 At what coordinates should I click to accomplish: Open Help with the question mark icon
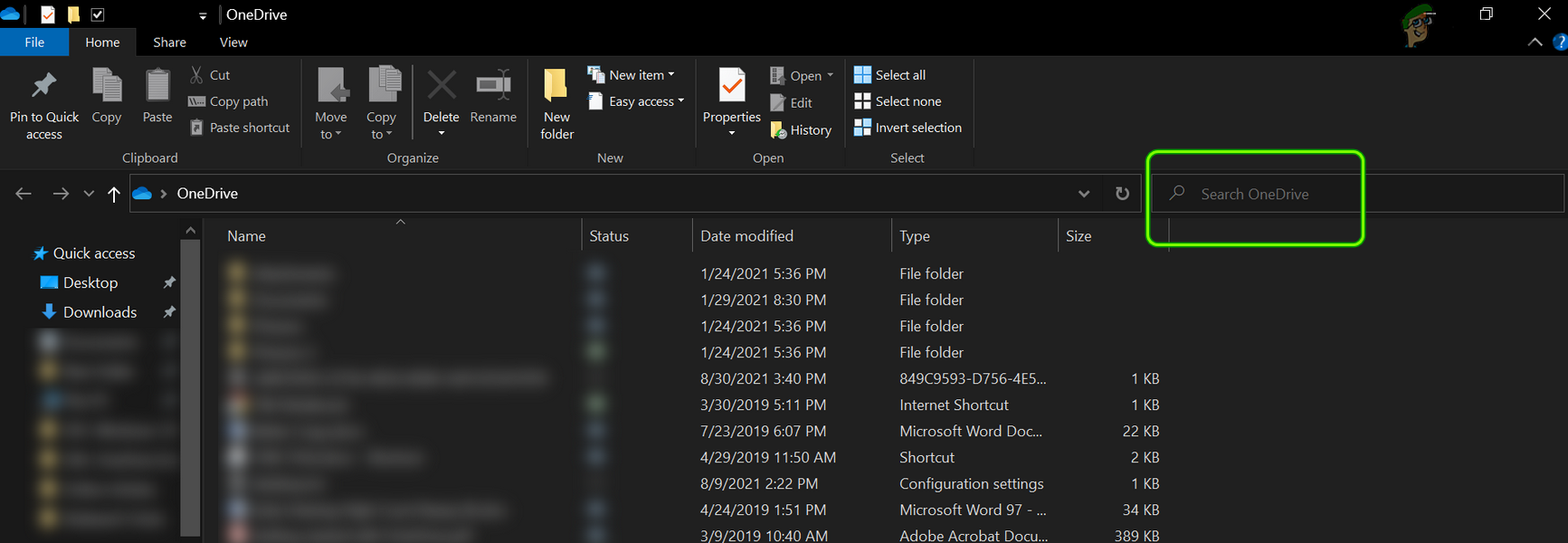click(1560, 43)
